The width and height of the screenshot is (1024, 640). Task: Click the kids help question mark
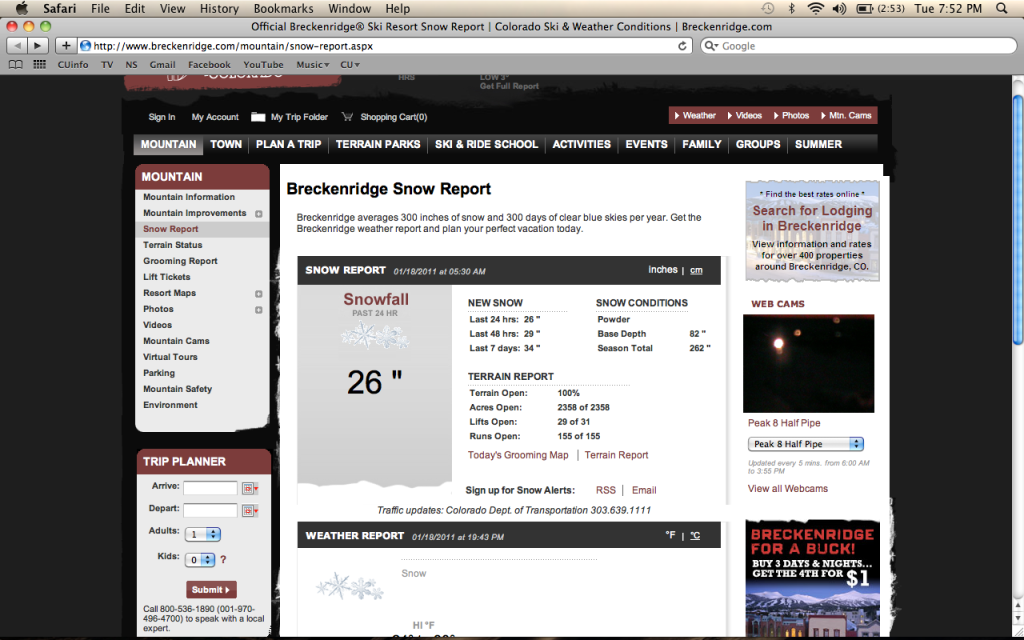point(223,560)
